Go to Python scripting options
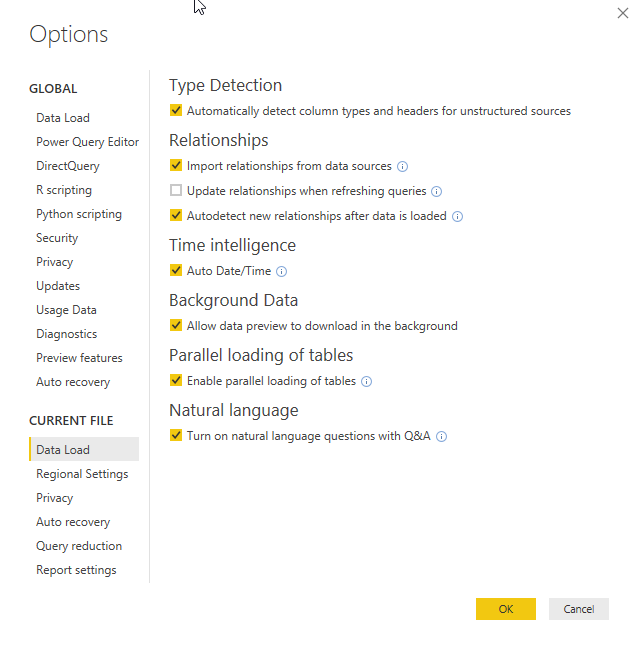Image resolution: width=639 pixels, height=649 pixels. [79, 214]
